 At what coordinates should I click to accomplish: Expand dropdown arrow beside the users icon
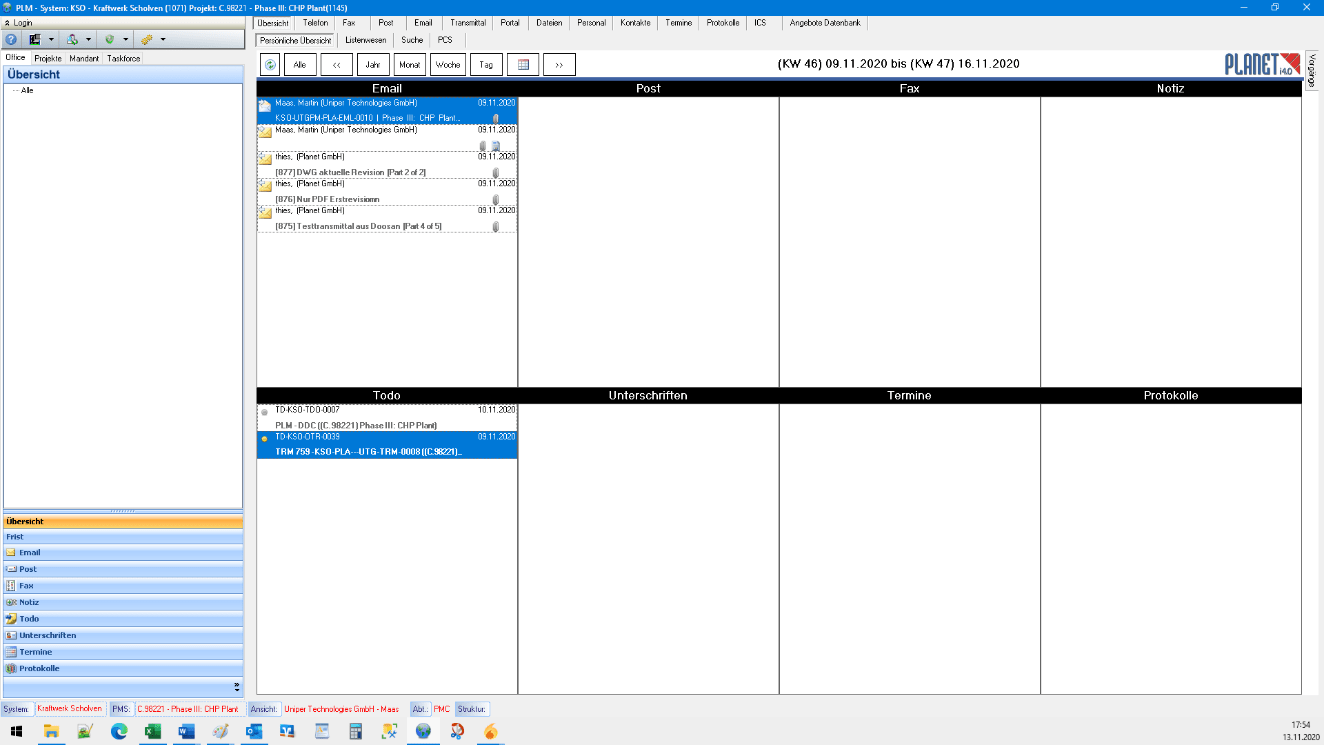(x=88, y=40)
